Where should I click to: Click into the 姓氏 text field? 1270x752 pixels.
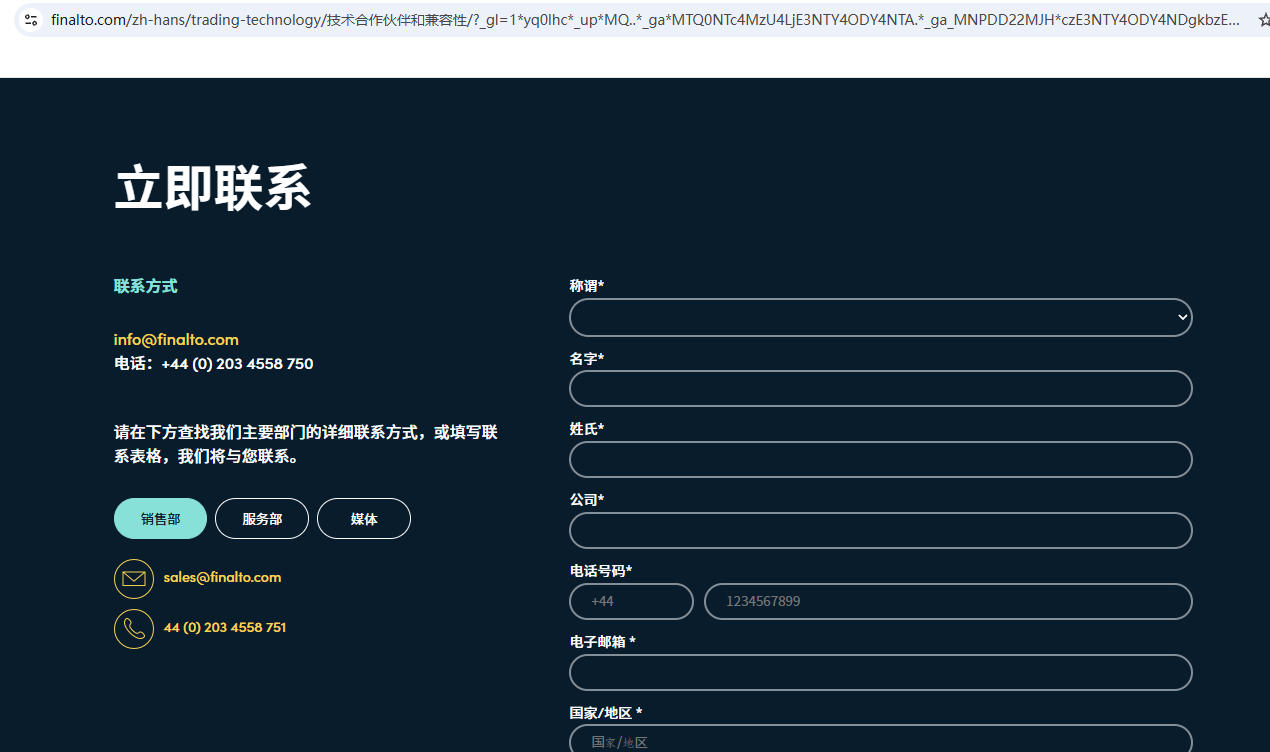(880, 460)
